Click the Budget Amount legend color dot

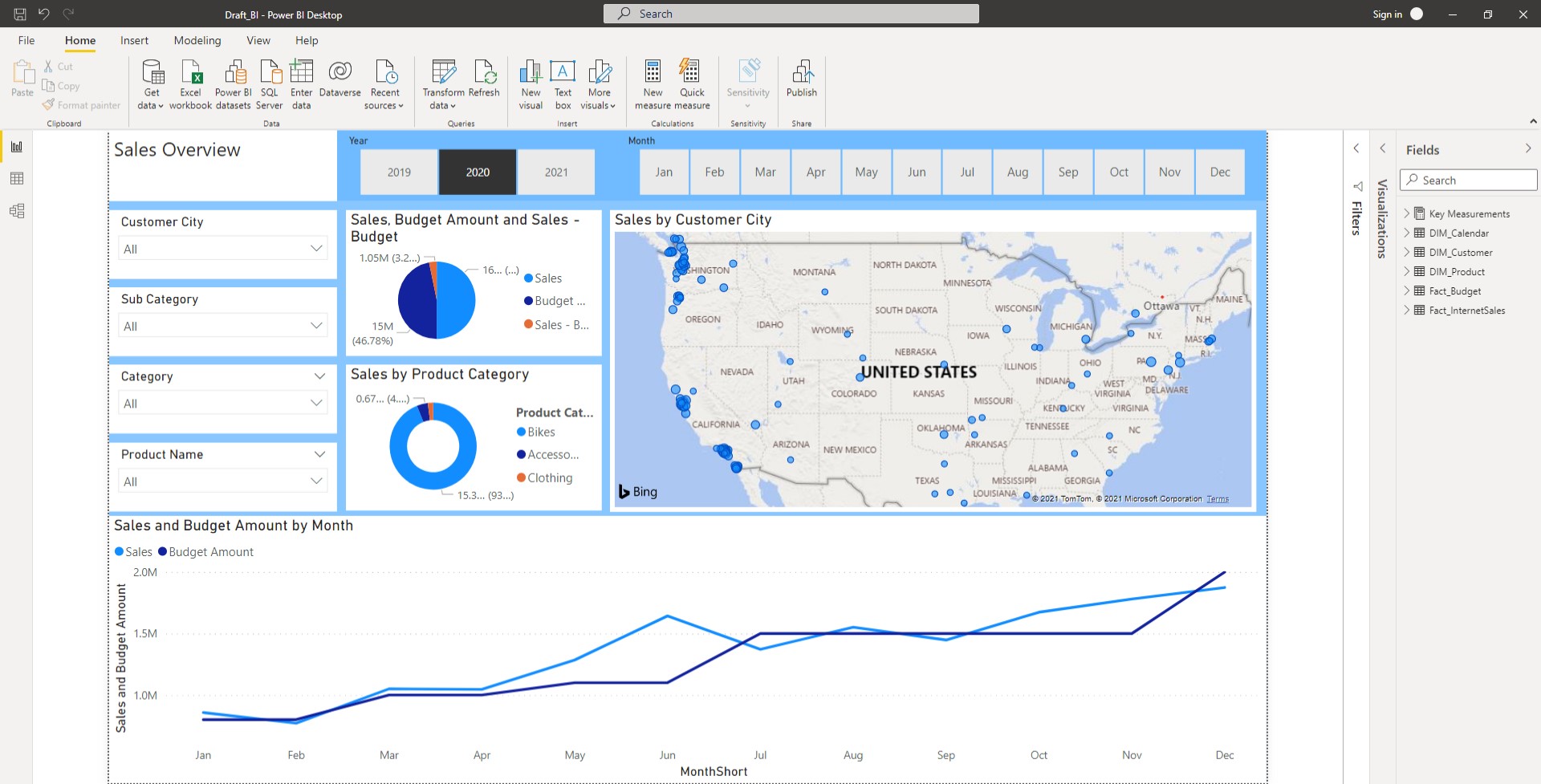click(163, 551)
